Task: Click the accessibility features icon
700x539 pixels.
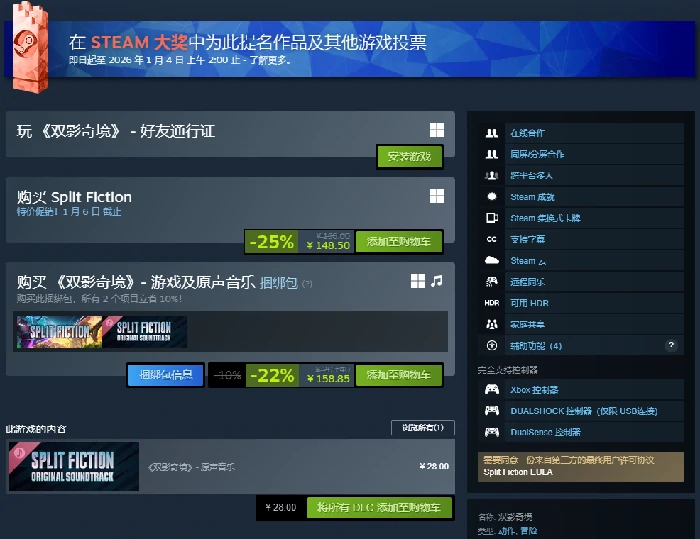Action: pos(492,345)
